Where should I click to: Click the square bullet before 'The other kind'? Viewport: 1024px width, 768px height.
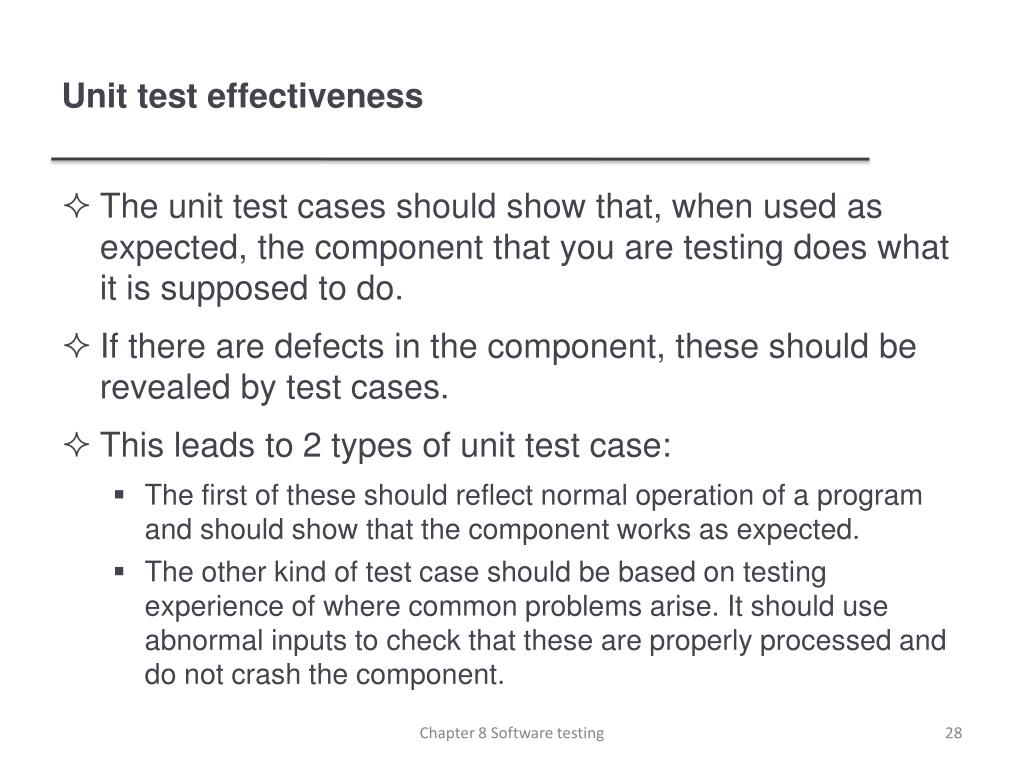coord(119,571)
